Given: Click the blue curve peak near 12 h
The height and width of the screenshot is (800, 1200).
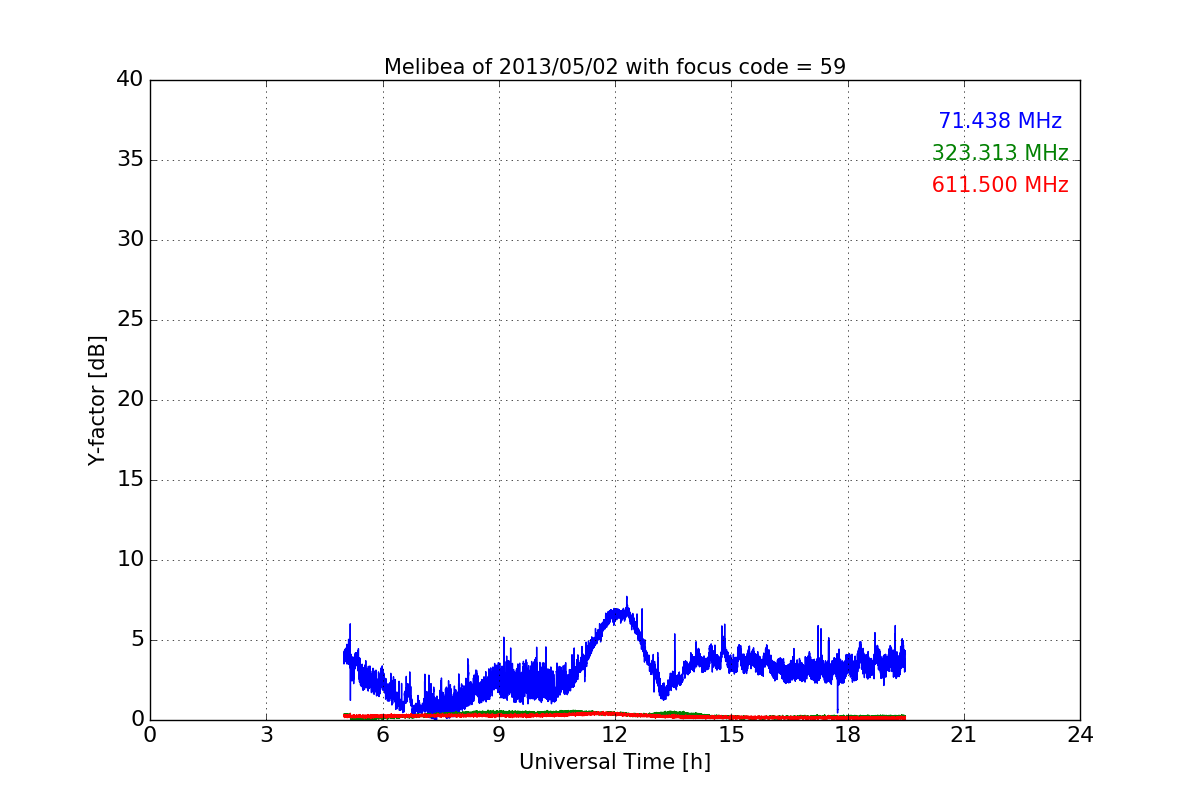Looking at the screenshot, I should [626, 604].
